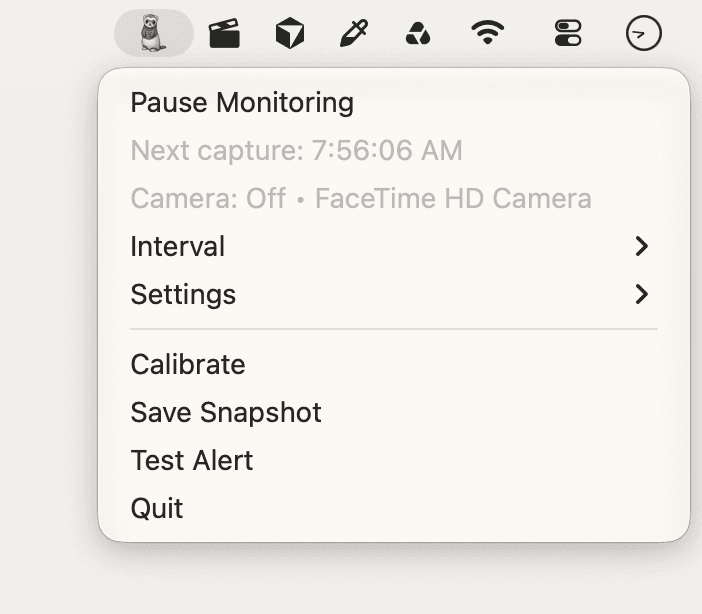
Task: Open the eyedropper color picker icon
Action: click(354, 33)
